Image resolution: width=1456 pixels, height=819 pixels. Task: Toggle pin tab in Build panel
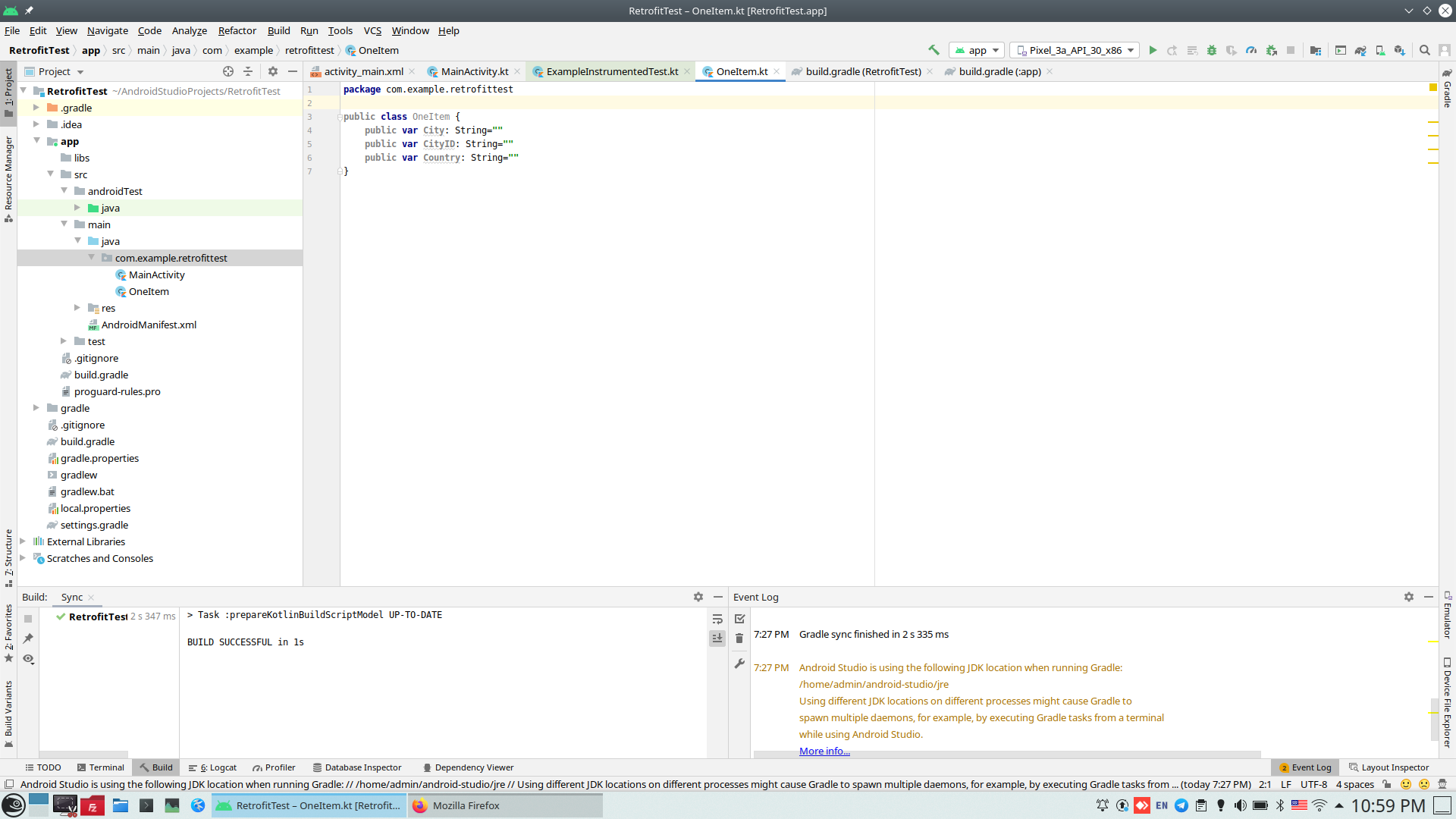[x=28, y=639]
